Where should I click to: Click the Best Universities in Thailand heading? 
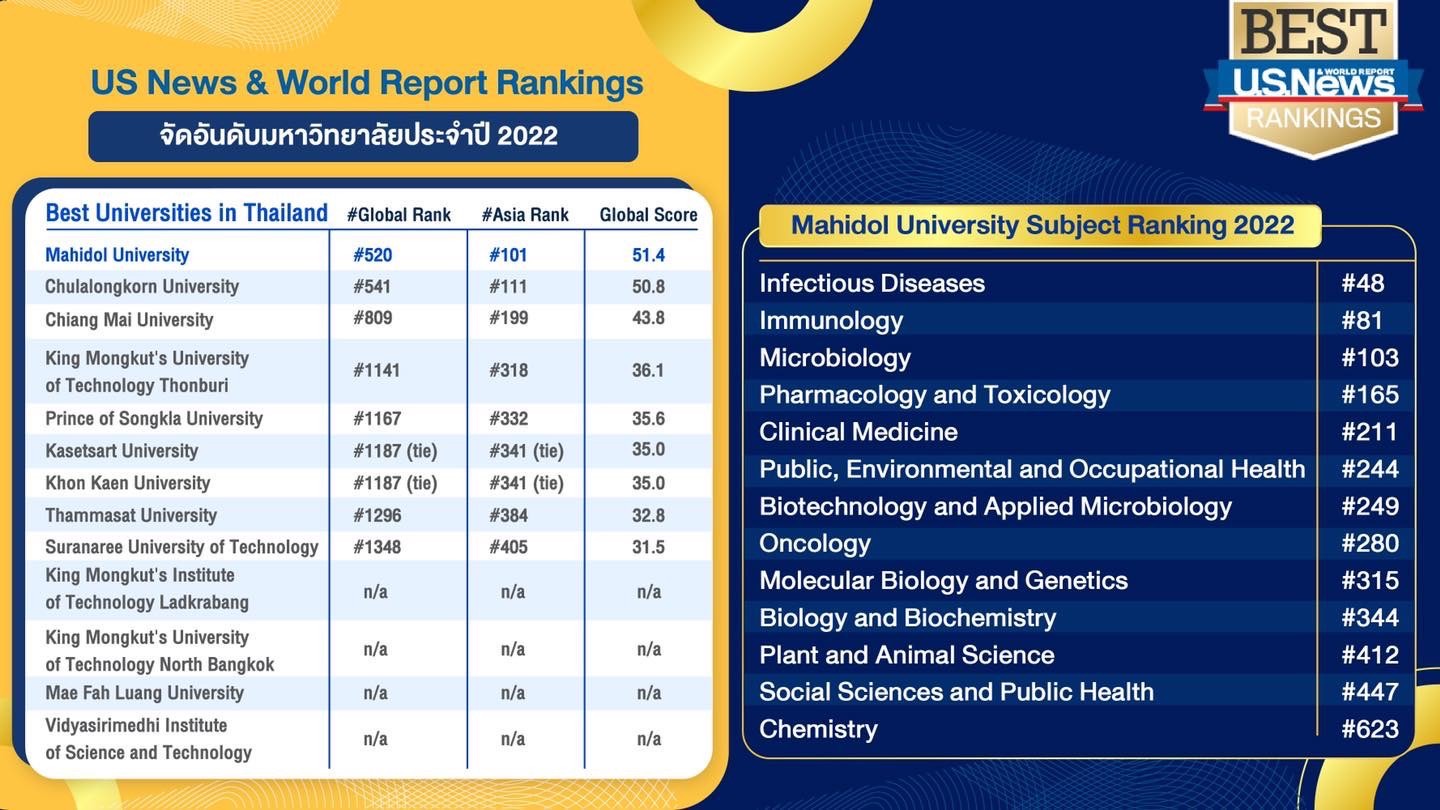tap(187, 213)
